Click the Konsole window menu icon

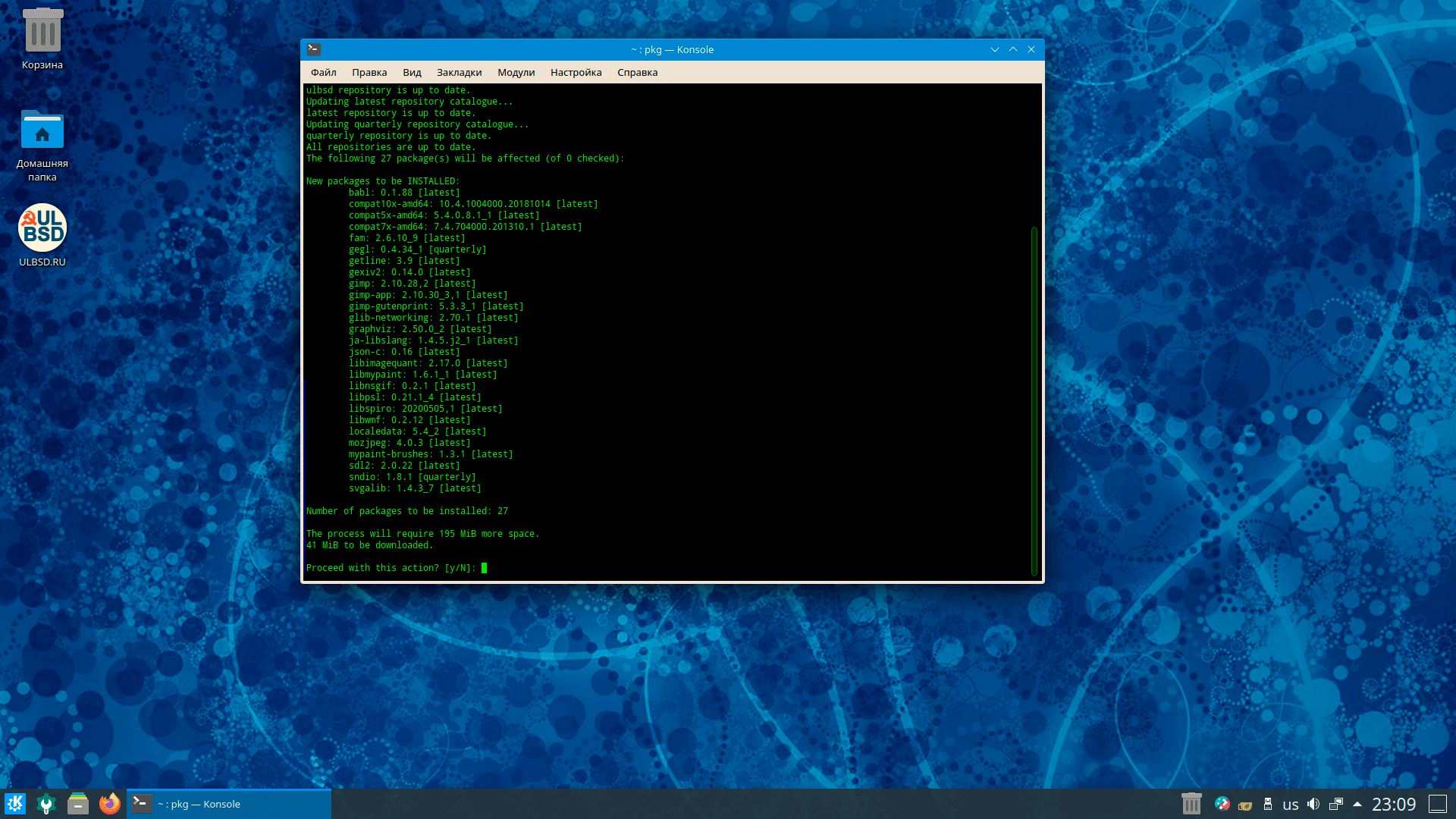[314, 49]
